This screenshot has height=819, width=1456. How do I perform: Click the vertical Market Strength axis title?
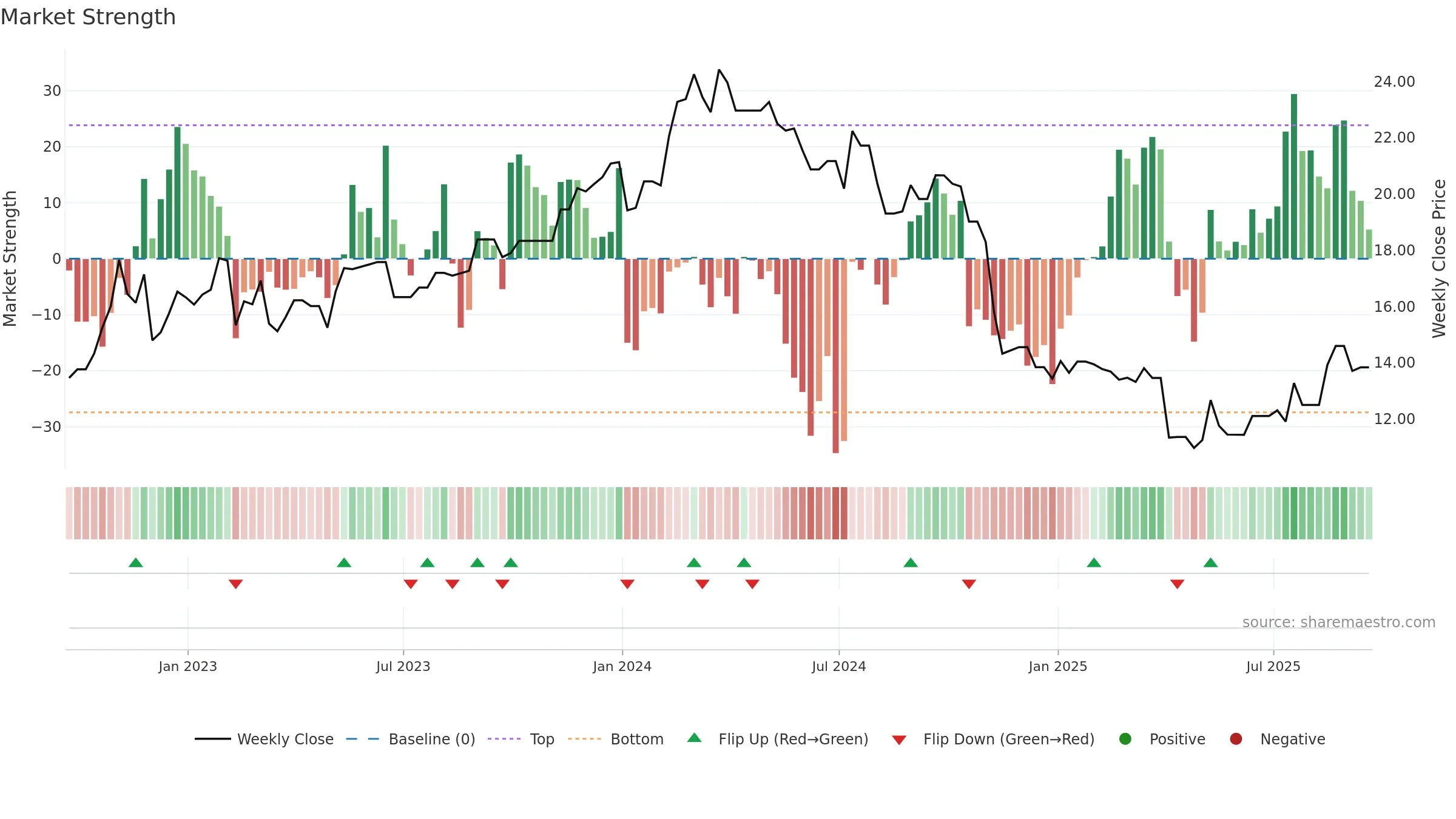tap(10, 259)
